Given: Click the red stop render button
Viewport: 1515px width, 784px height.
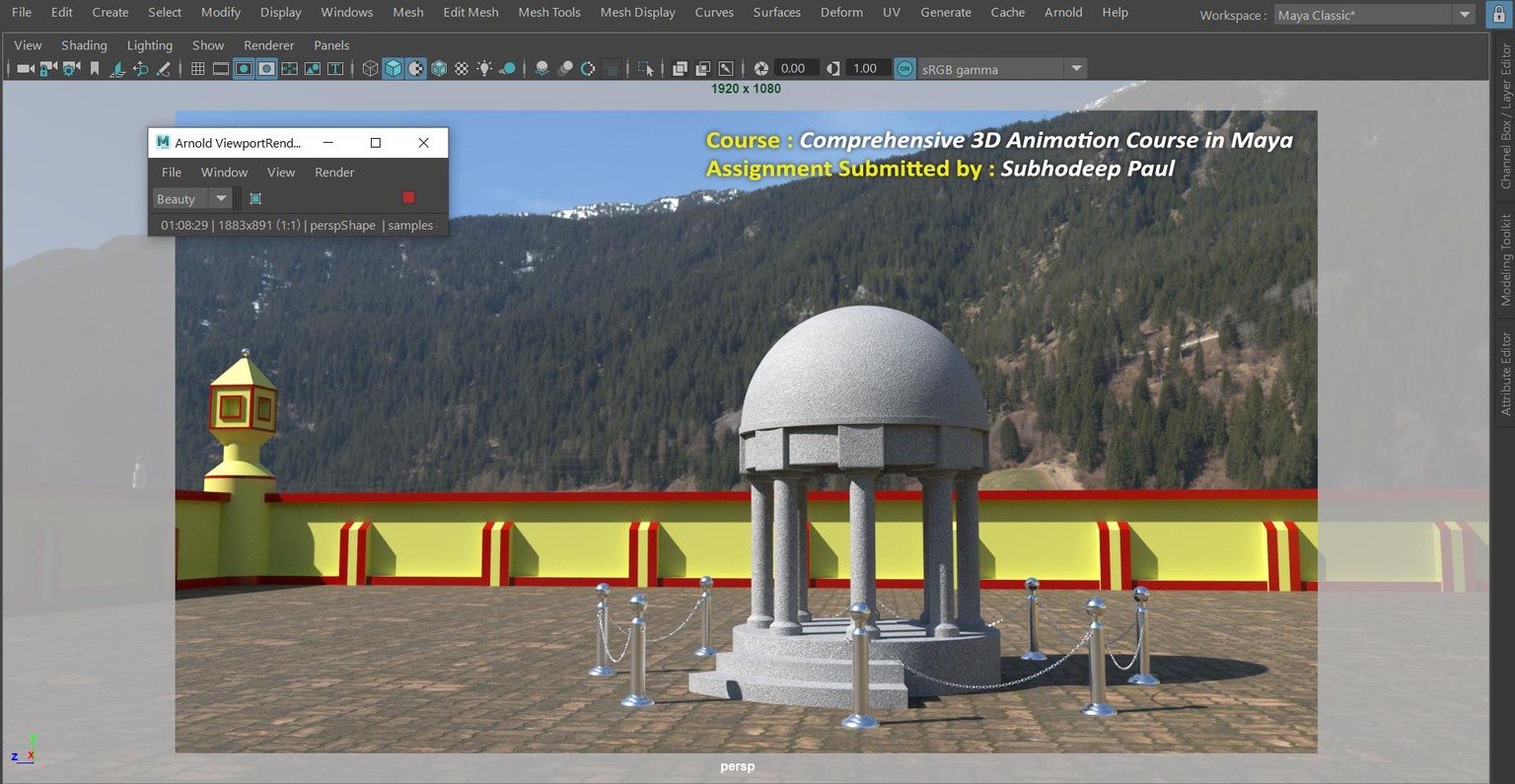Looking at the screenshot, I should (408, 197).
